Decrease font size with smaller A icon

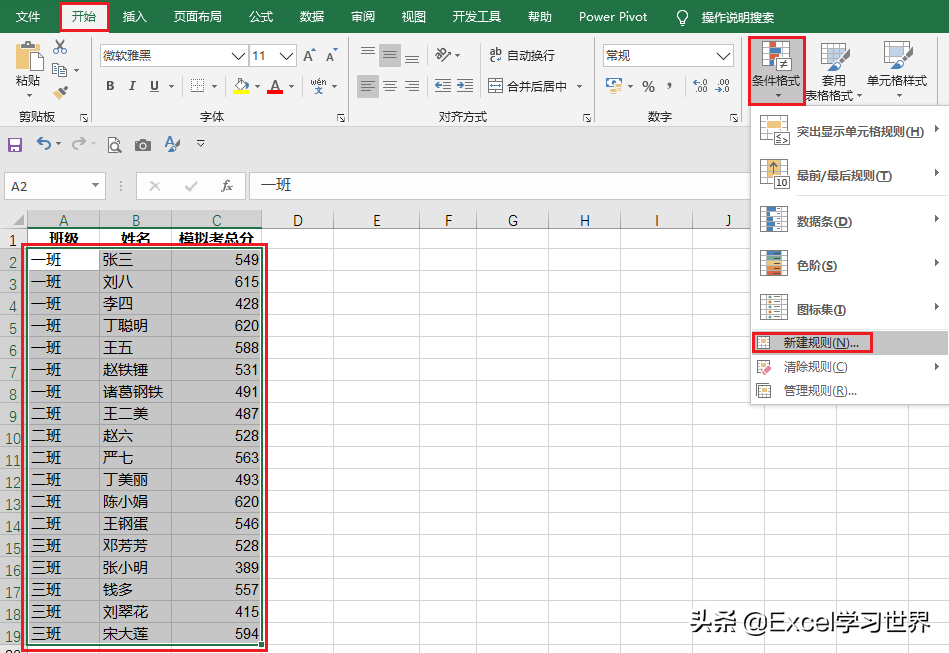(331, 56)
